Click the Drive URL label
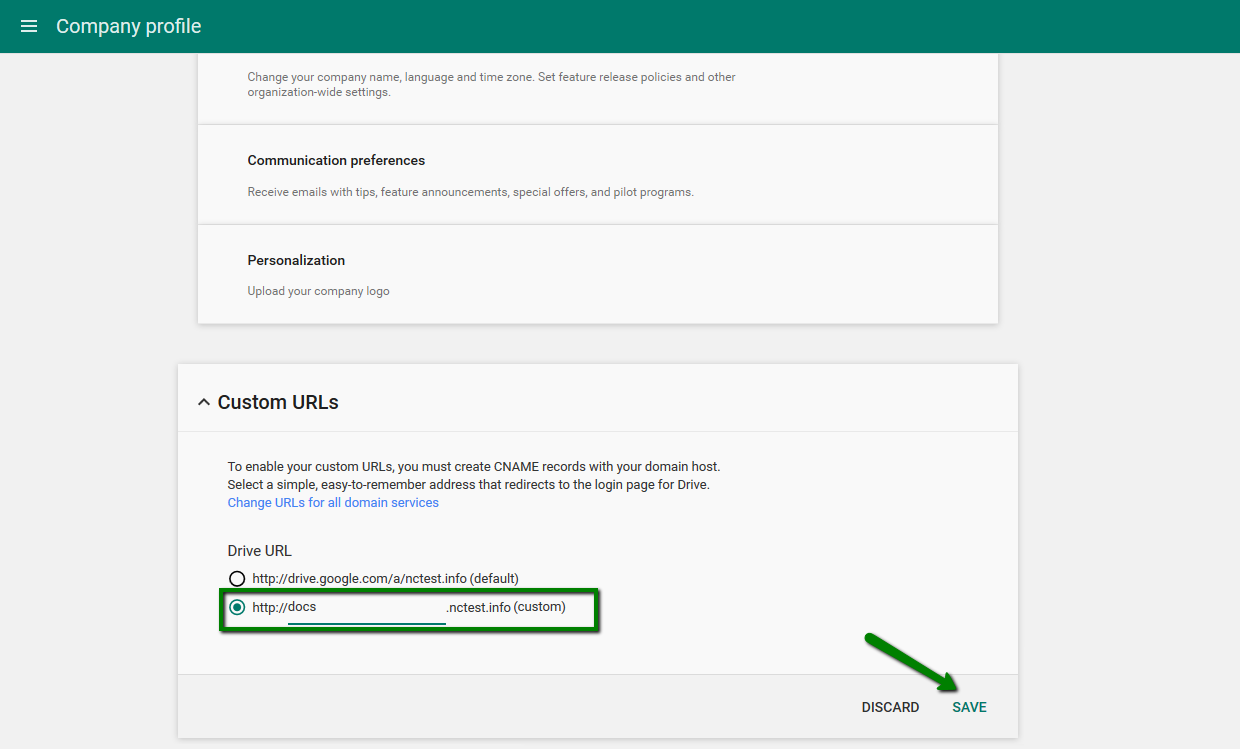Image resolution: width=1240 pixels, height=749 pixels. coord(259,551)
